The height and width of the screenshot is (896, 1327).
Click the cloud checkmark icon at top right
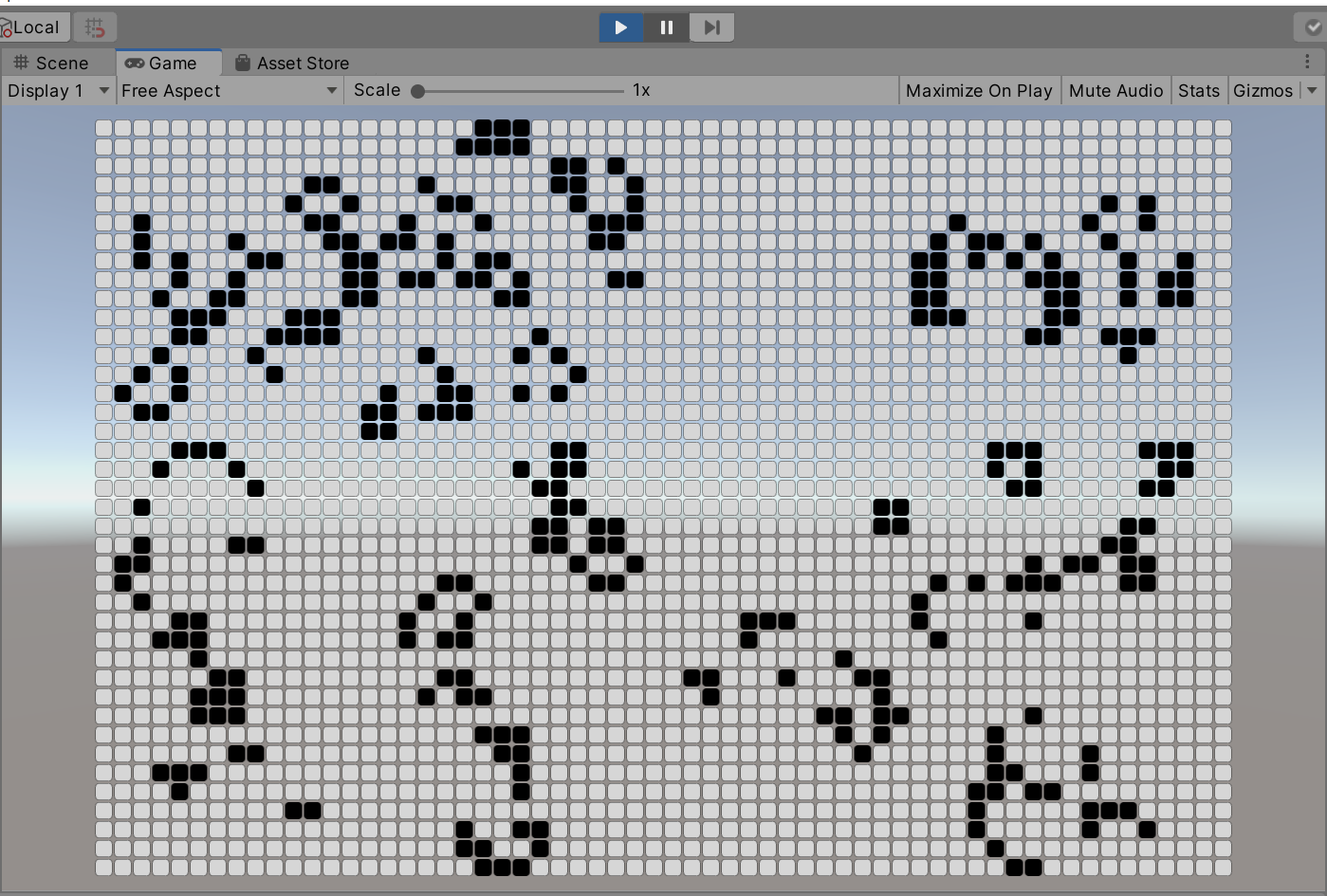(1312, 27)
